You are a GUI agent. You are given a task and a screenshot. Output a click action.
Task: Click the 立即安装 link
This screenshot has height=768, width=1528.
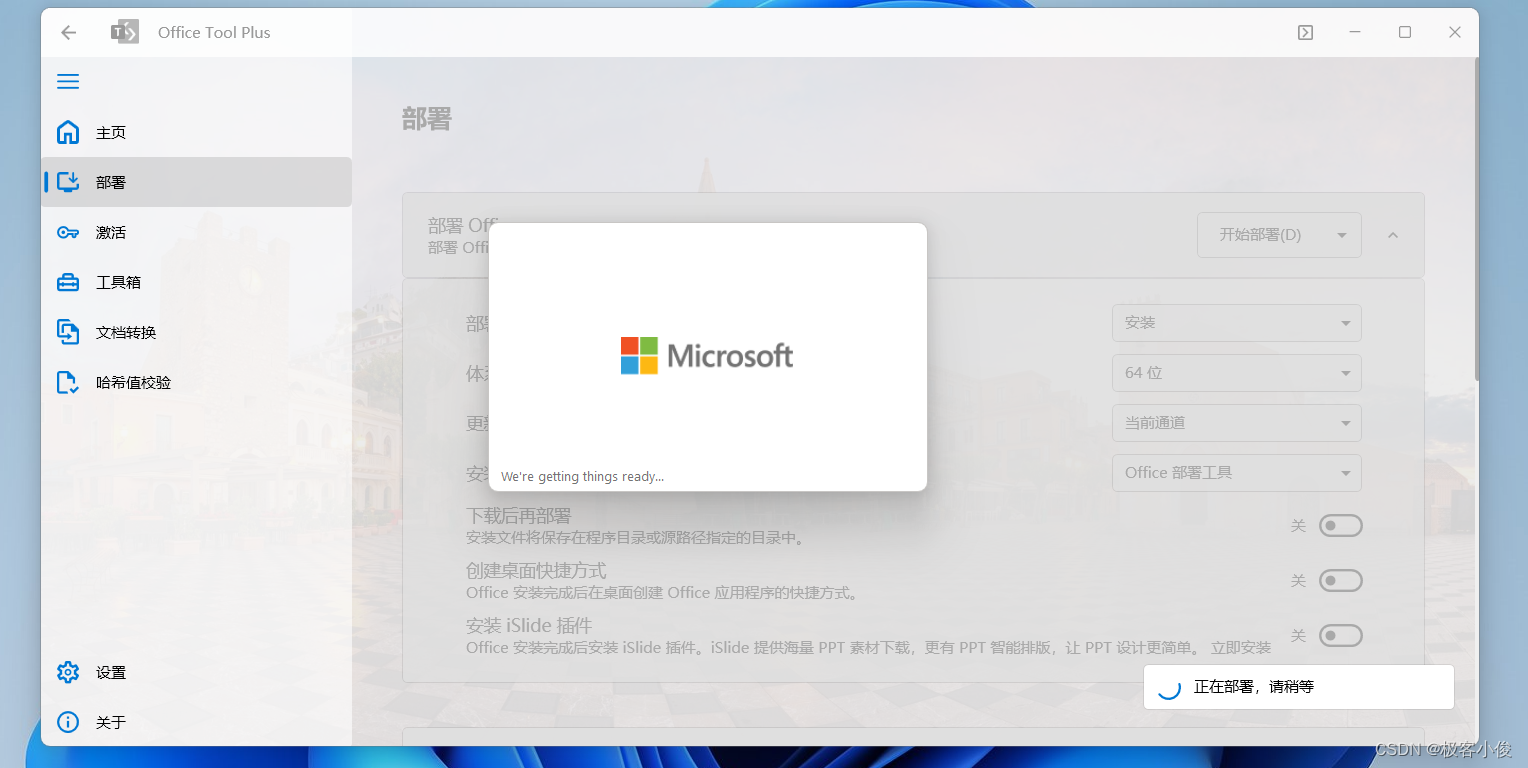point(1241,647)
